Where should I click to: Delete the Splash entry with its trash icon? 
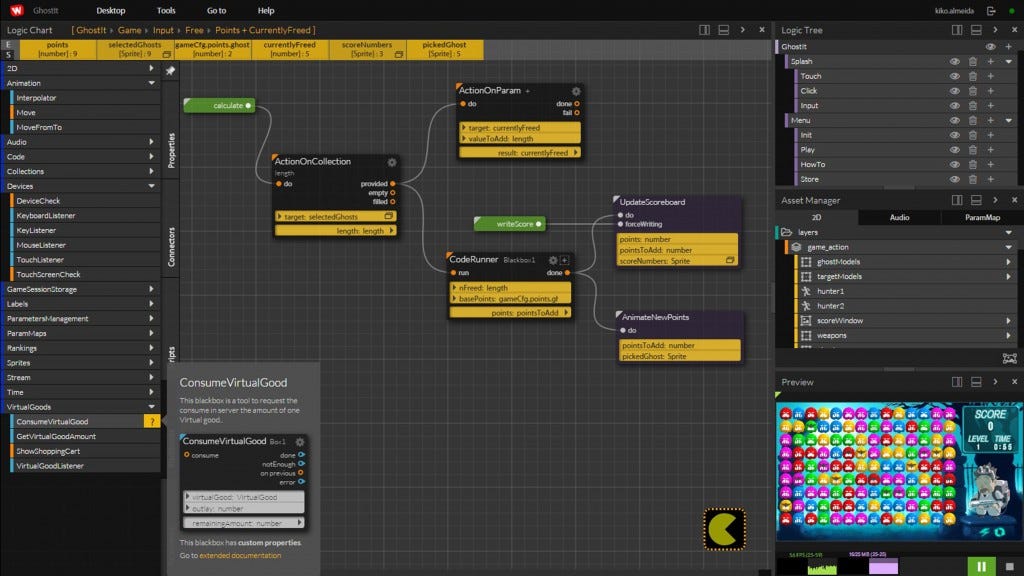(x=972, y=62)
